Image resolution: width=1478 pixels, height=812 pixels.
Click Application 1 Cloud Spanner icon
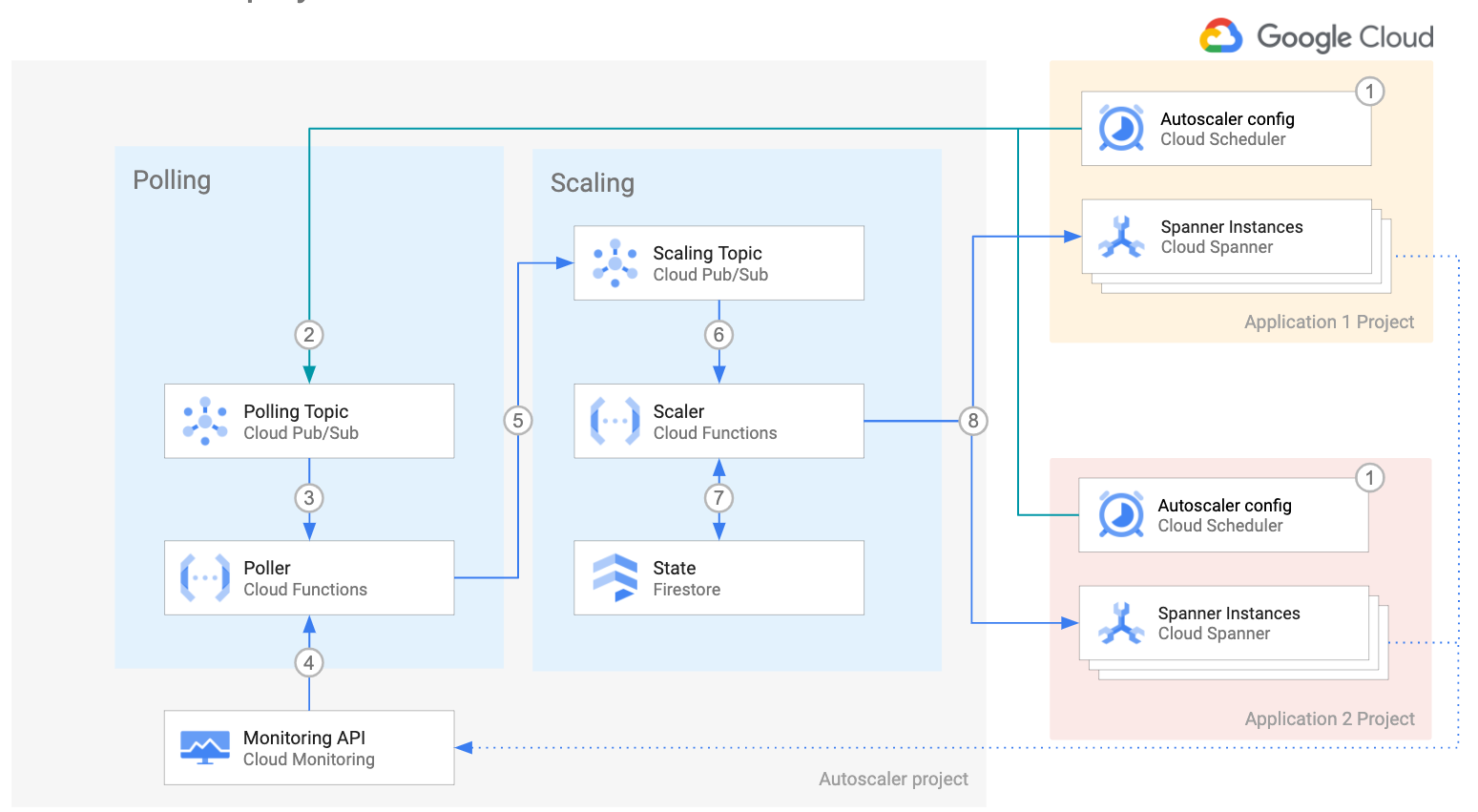click(x=1121, y=237)
